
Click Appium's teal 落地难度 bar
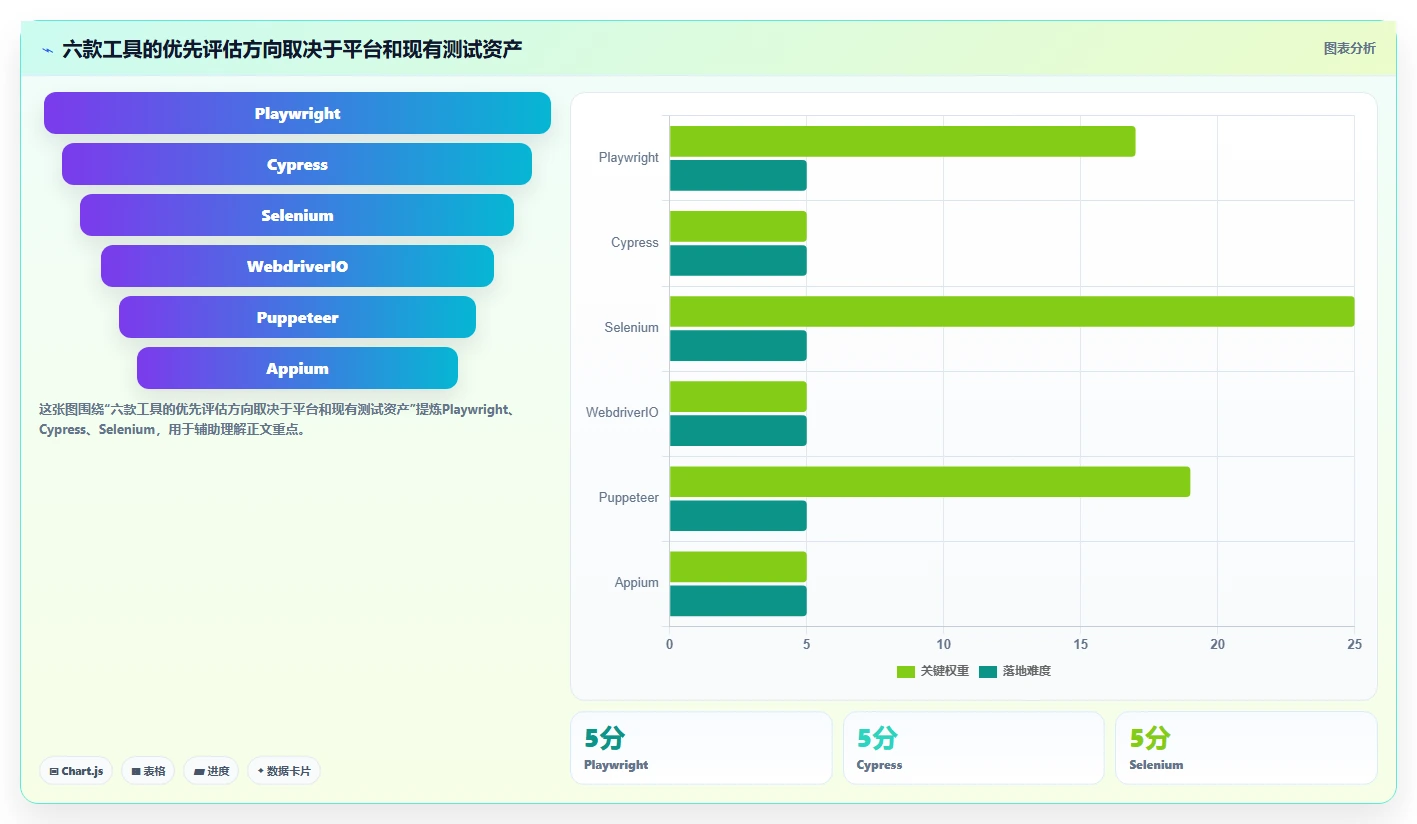point(738,600)
